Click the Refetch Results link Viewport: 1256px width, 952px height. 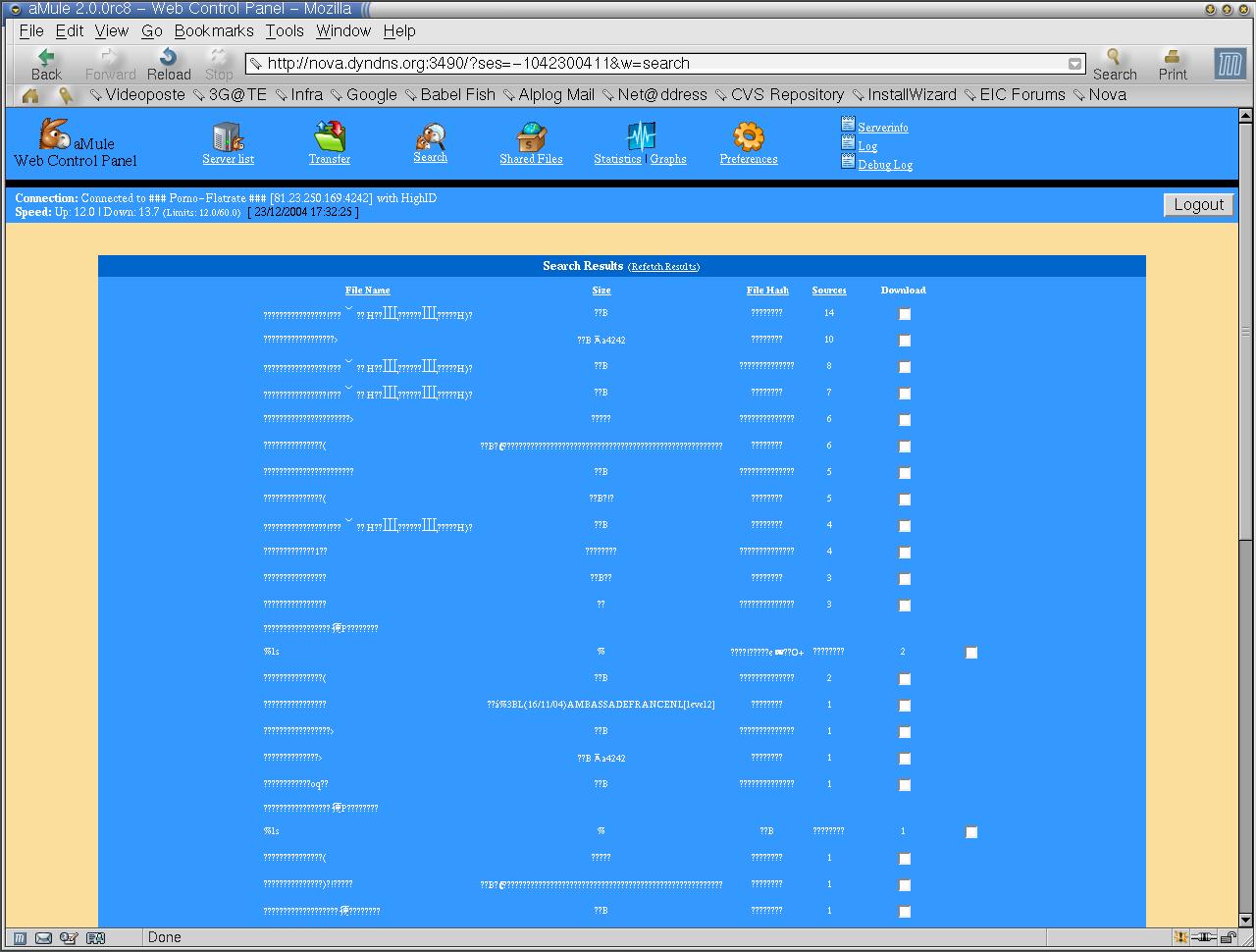(664, 267)
